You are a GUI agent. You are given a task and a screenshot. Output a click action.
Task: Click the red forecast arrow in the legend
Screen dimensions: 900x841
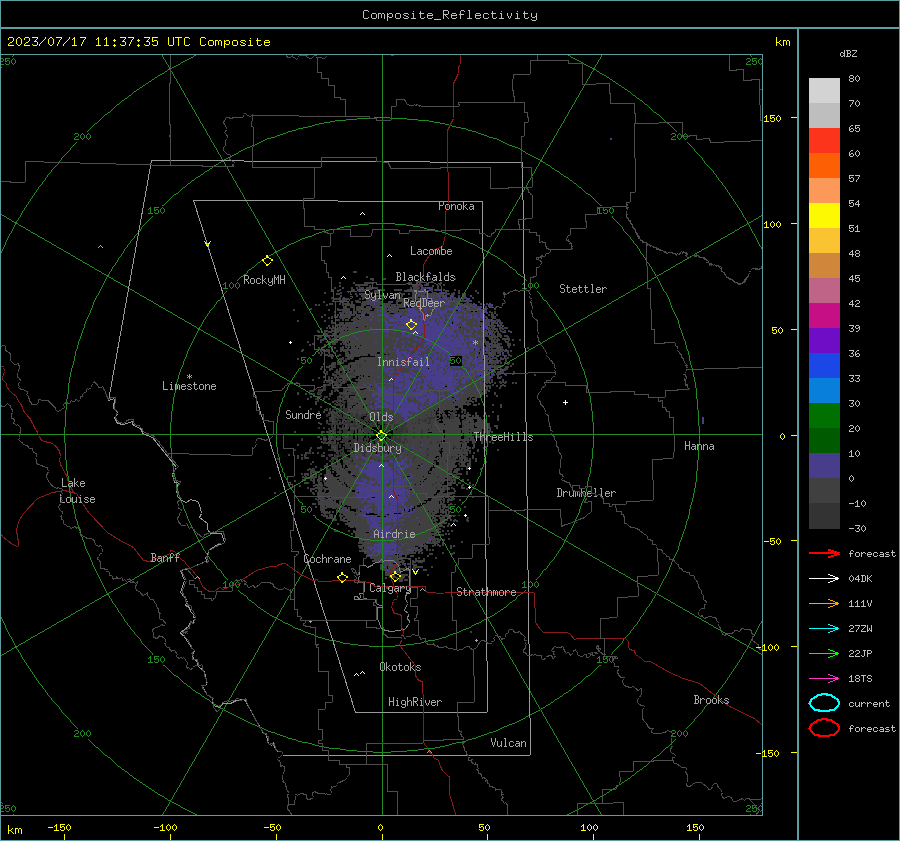pyautogui.click(x=824, y=553)
